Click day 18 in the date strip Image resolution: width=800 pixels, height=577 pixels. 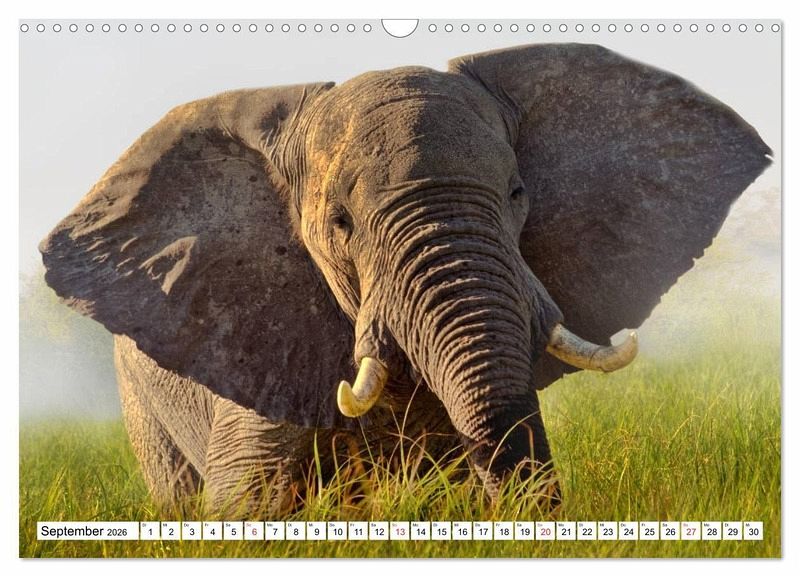tap(504, 531)
